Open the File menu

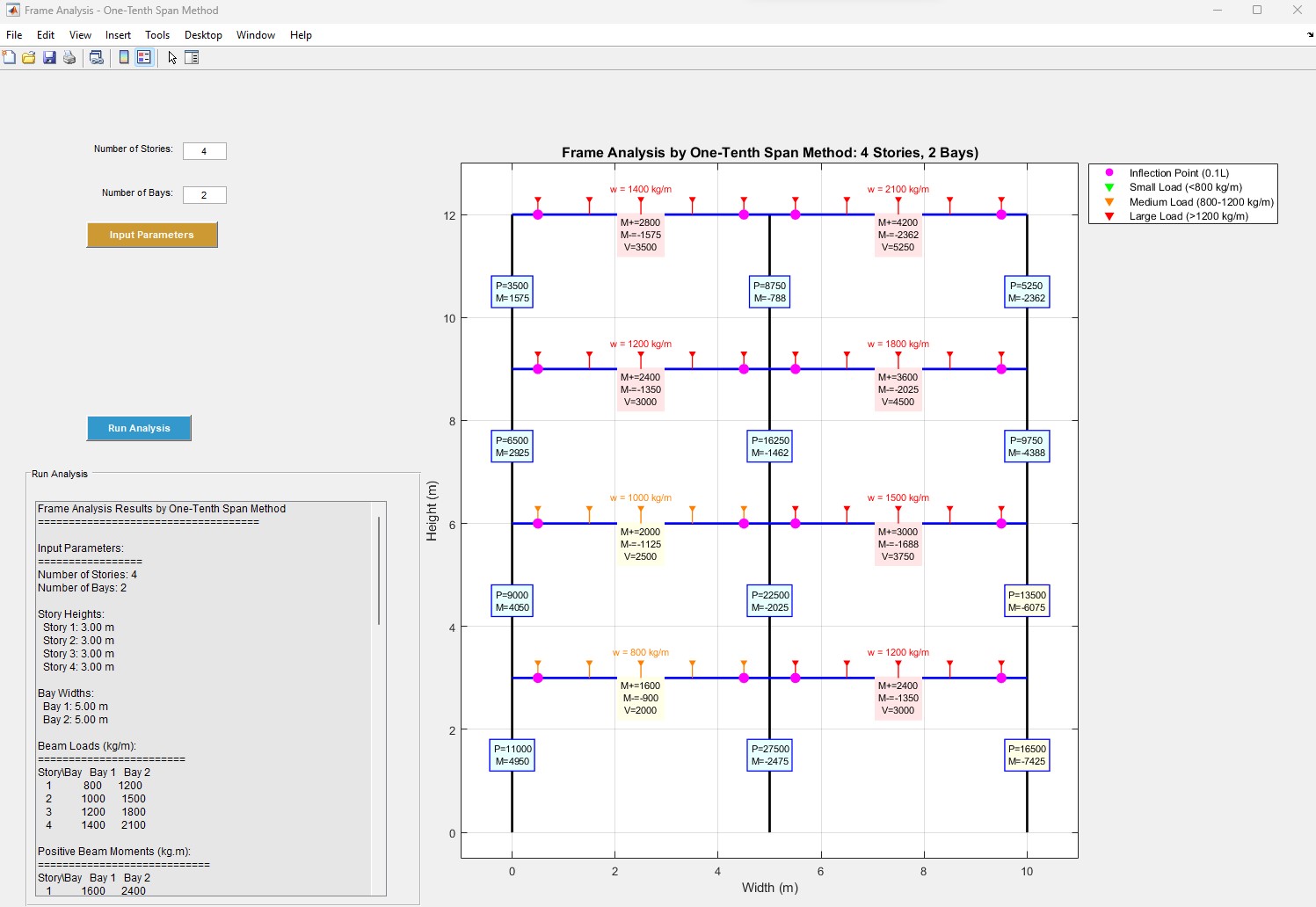[x=14, y=35]
